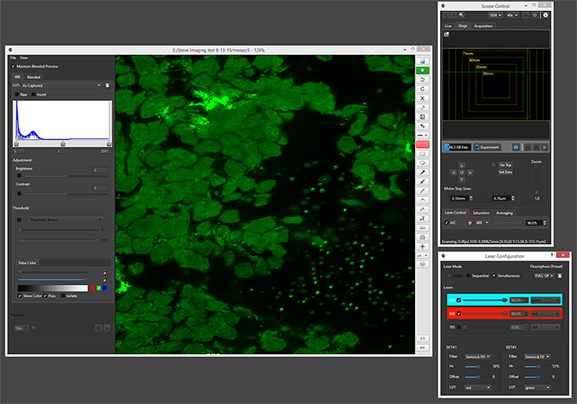Select the ellipse ROI drawing tool
Screen dimensions: 577x404
pos(422,163)
